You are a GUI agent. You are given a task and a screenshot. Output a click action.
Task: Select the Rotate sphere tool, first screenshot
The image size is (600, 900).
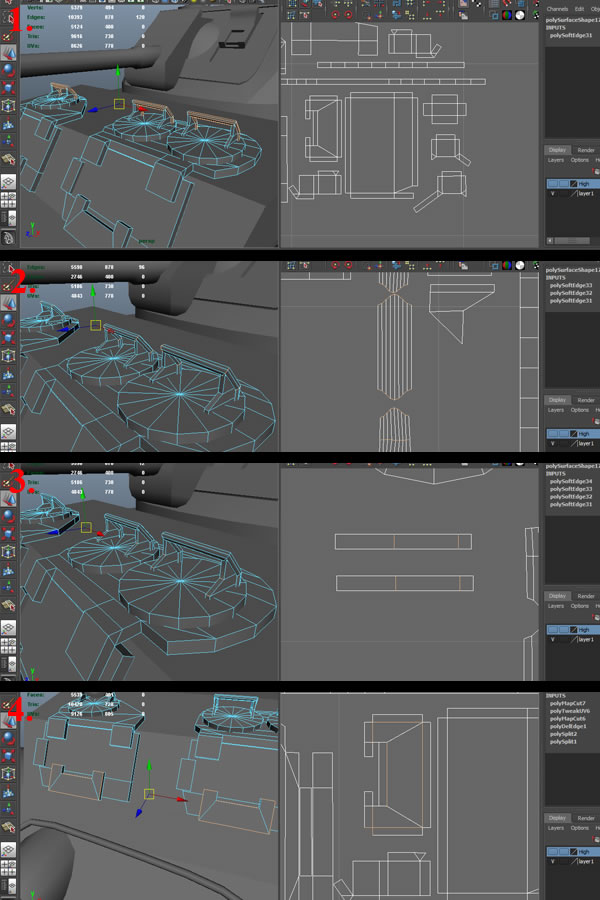[x=8, y=71]
